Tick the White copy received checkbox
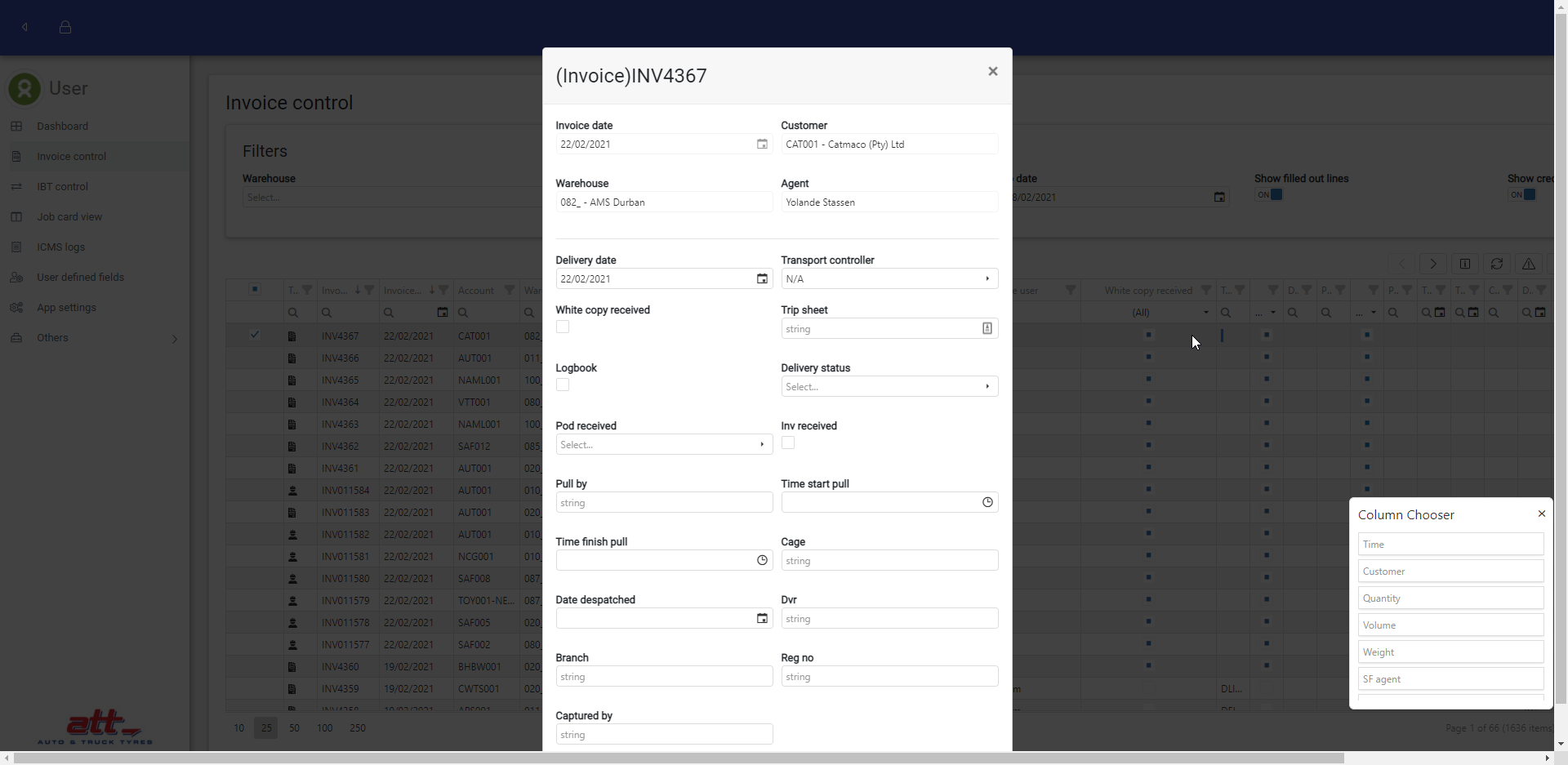1568x765 pixels. click(x=563, y=327)
